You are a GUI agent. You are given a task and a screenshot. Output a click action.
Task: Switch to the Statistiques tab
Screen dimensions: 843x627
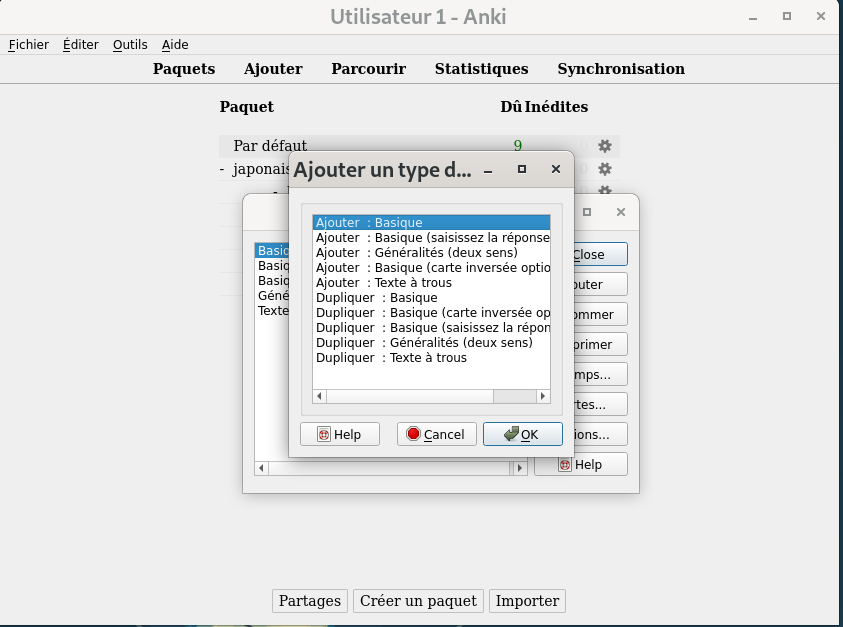tap(481, 69)
